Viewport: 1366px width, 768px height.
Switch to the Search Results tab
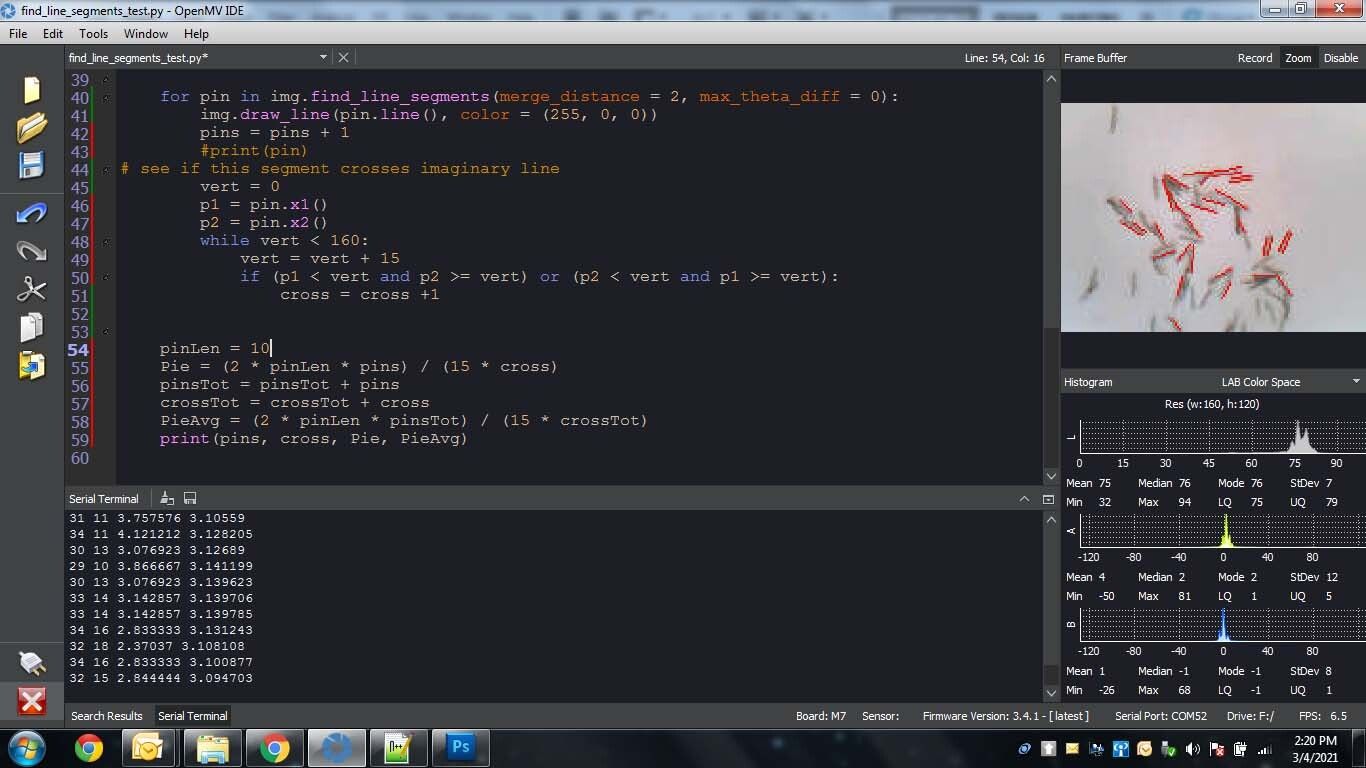pos(107,716)
